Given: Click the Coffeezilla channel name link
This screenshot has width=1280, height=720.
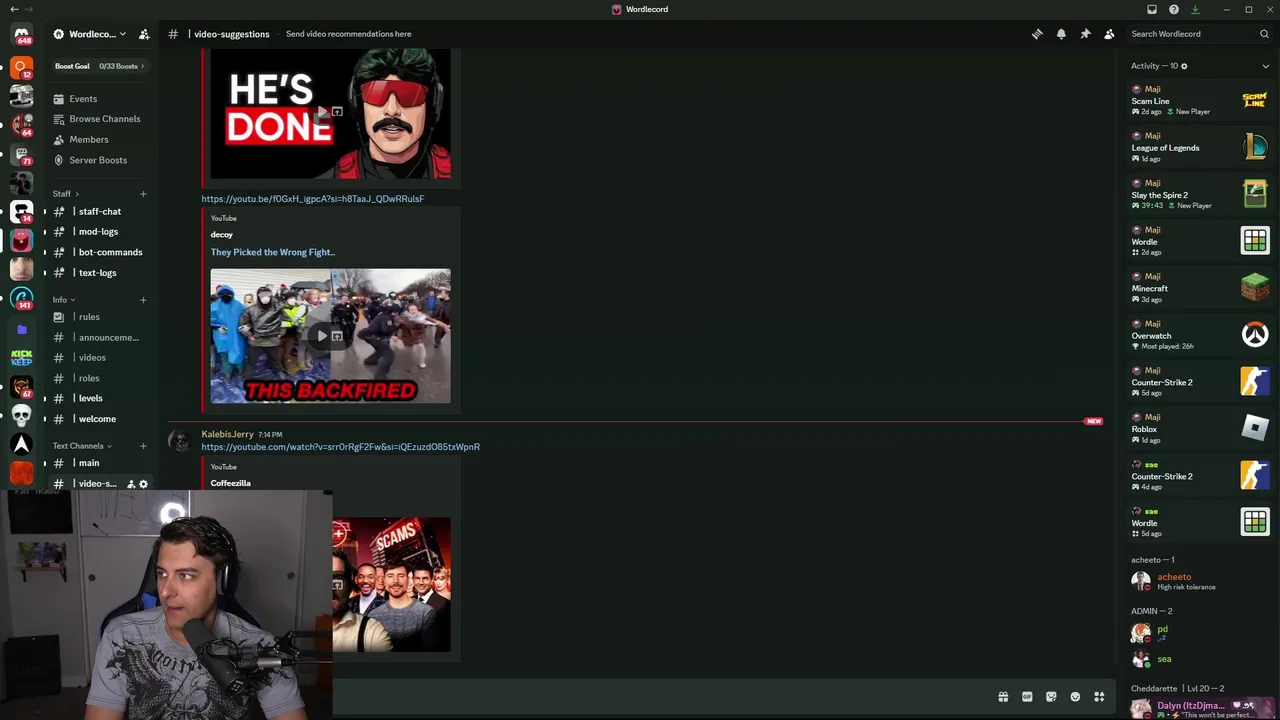Looking at the screenshot, I should tap(231, 483).
